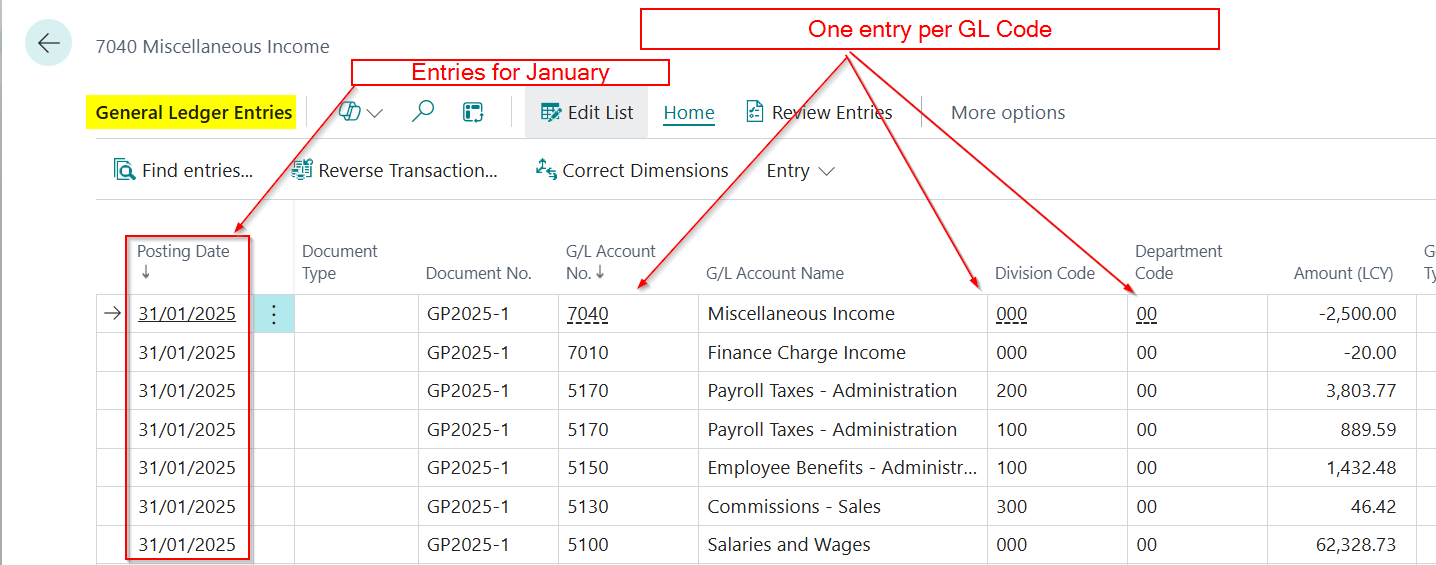Screen dimensions: 1436x565
Task: Select the Salaries and Wages row
Action: (x=788, y=545)
